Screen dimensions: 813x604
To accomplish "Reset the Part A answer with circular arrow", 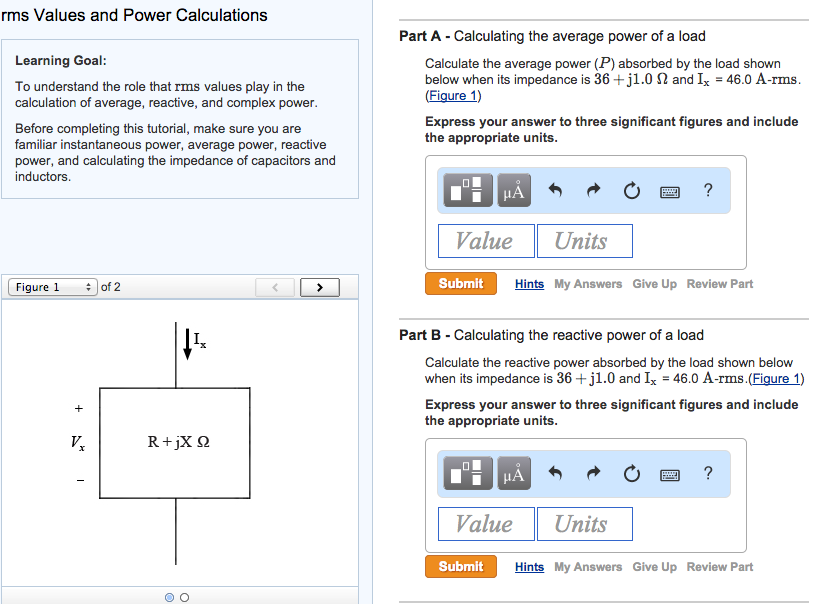I will point(631,190).
